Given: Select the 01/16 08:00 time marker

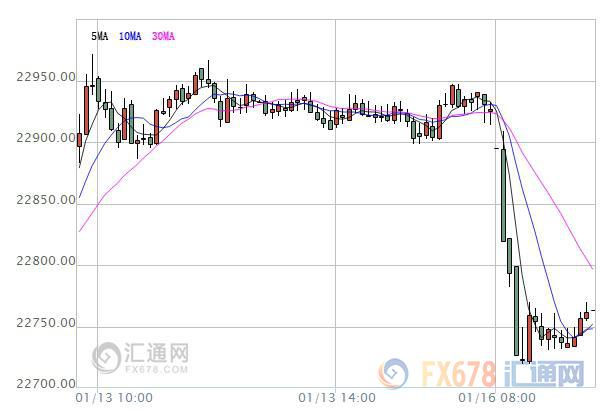Looking at the screenshot, I should [497, 398].
